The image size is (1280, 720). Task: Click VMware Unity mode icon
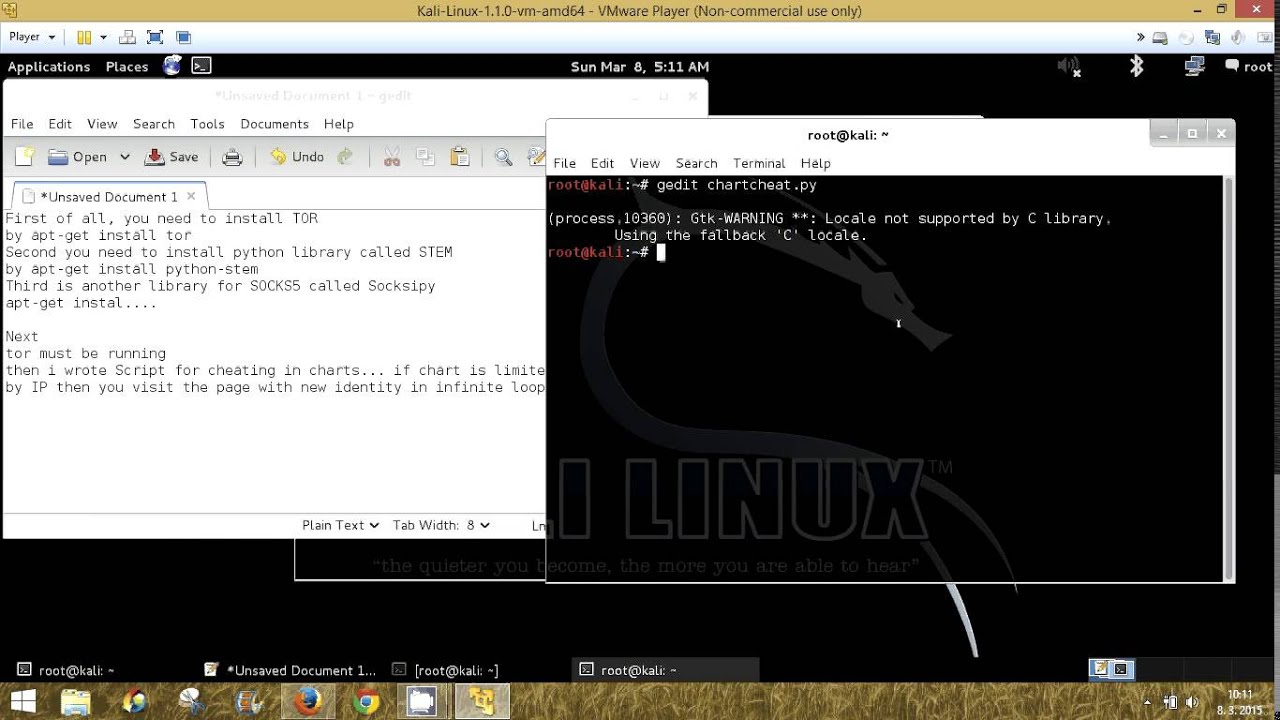[x=184, y=37]
